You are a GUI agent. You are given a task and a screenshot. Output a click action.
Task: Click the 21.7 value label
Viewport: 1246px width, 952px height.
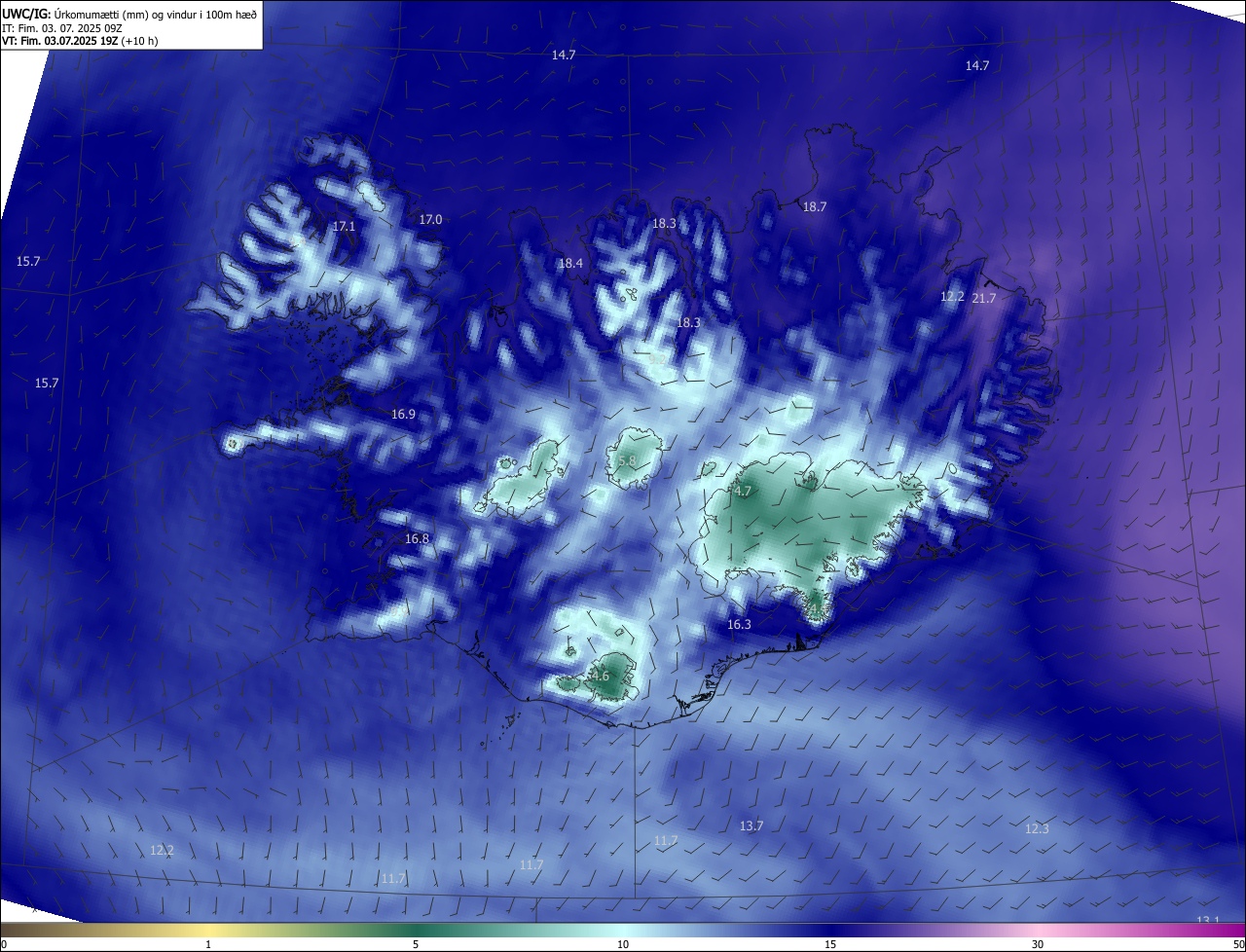pos(984,299)
